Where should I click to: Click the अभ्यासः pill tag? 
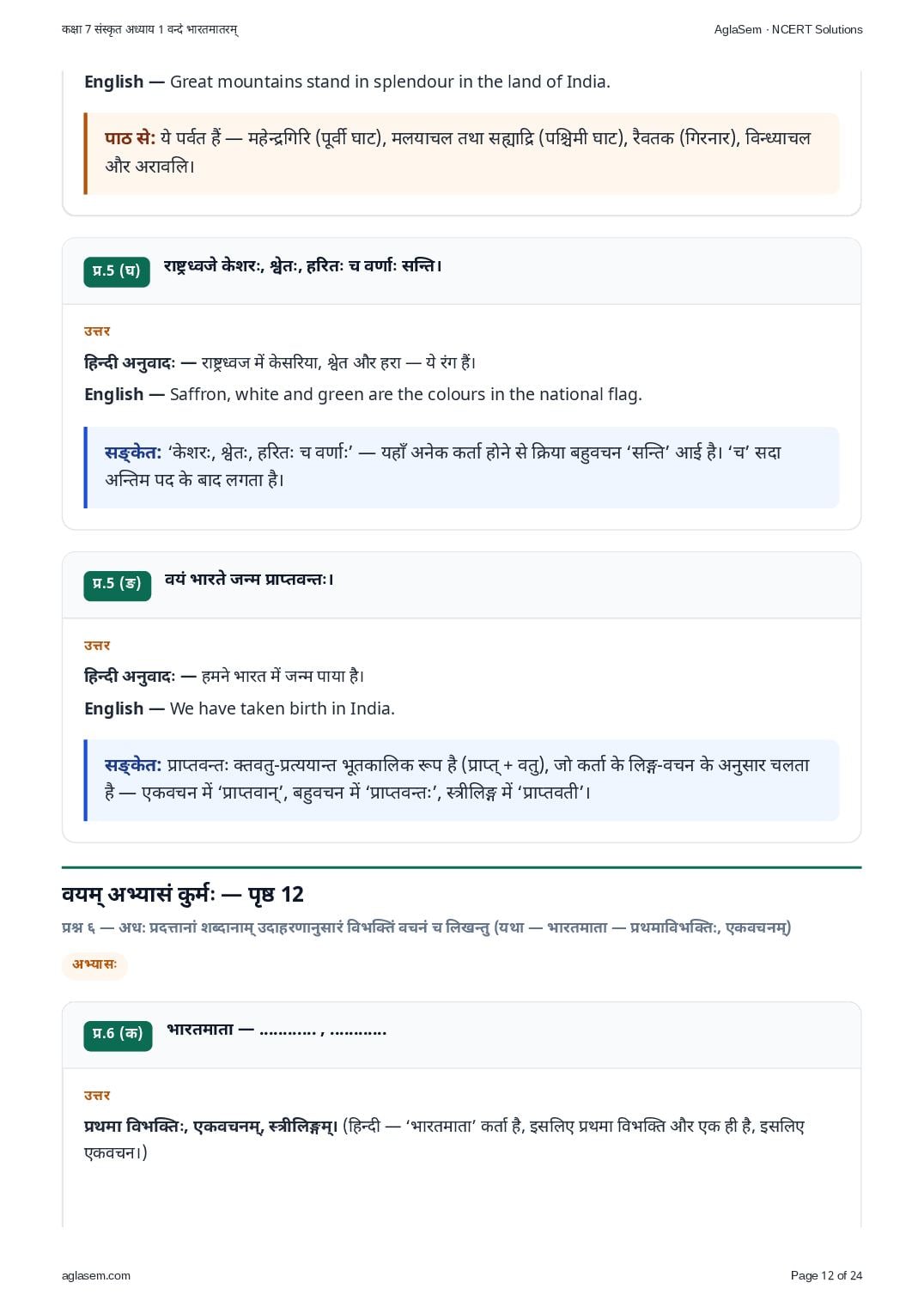pyautogui.click(x=94, y=964)
